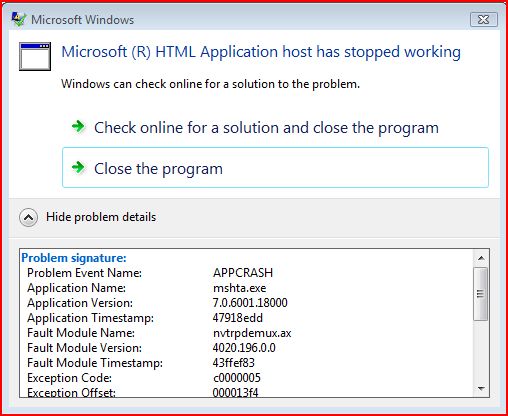Click green arrow next to Check online
508x416 pixels.
coord(79,127)
